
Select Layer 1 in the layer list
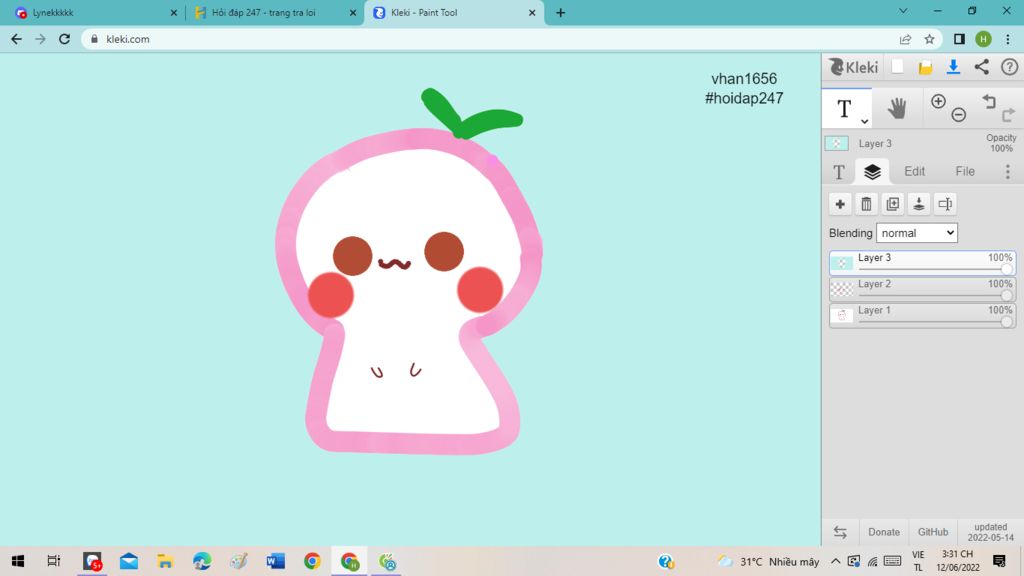[x=922, y=315]
